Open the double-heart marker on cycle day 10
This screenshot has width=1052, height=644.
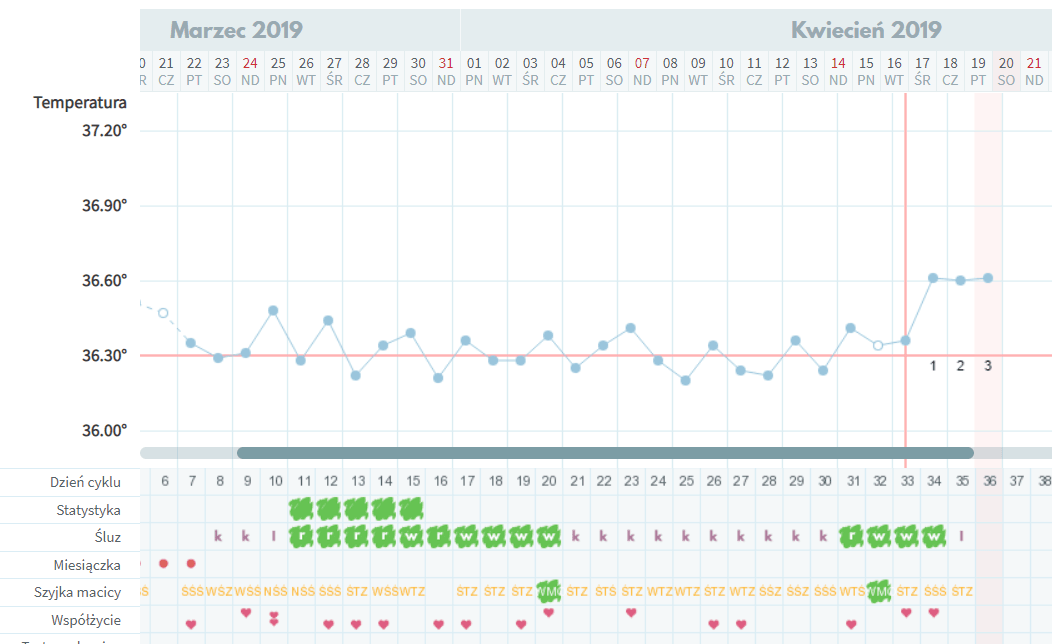(x=274, y=619)
